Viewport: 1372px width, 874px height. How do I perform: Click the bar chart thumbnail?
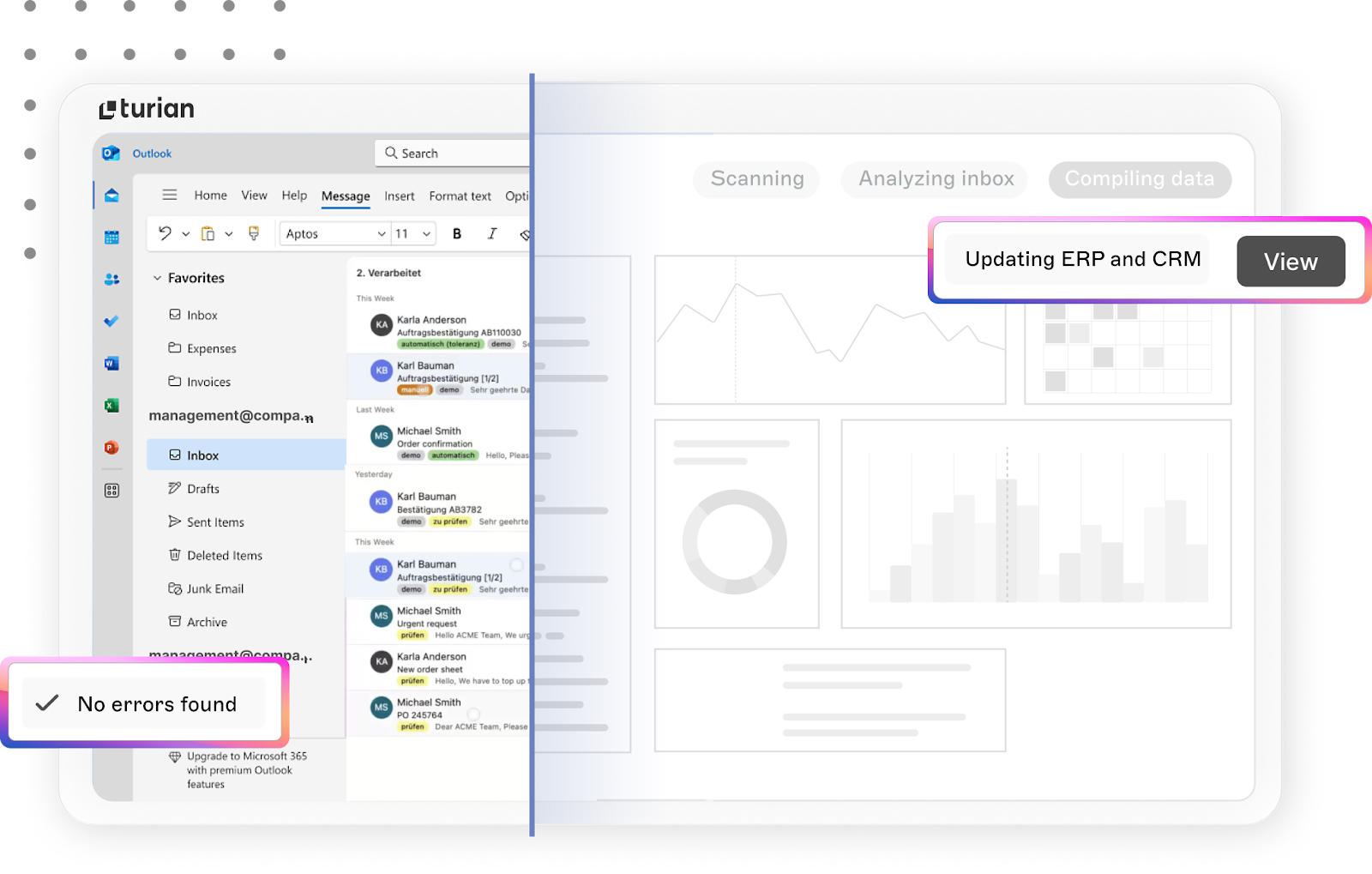pos(1036,524)
